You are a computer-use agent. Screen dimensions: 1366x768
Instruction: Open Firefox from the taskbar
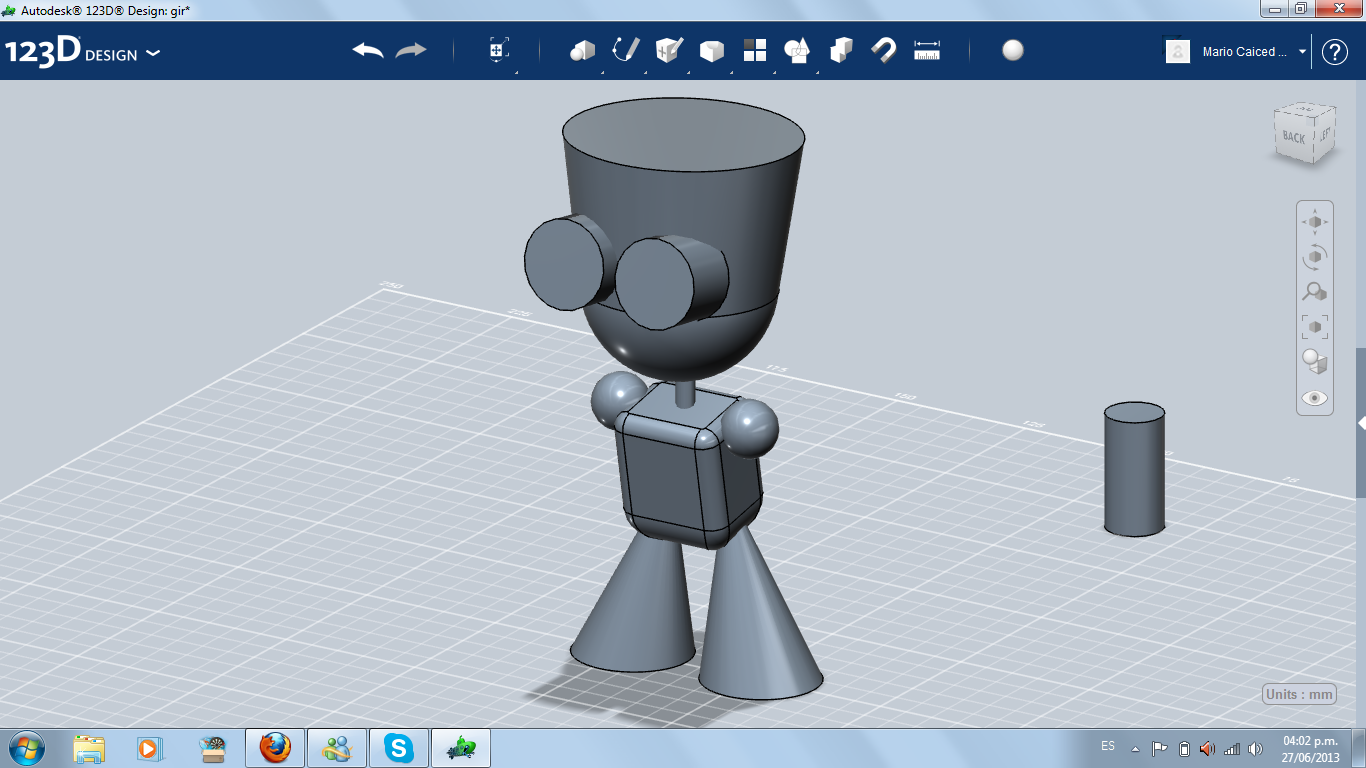pos(274,748)
